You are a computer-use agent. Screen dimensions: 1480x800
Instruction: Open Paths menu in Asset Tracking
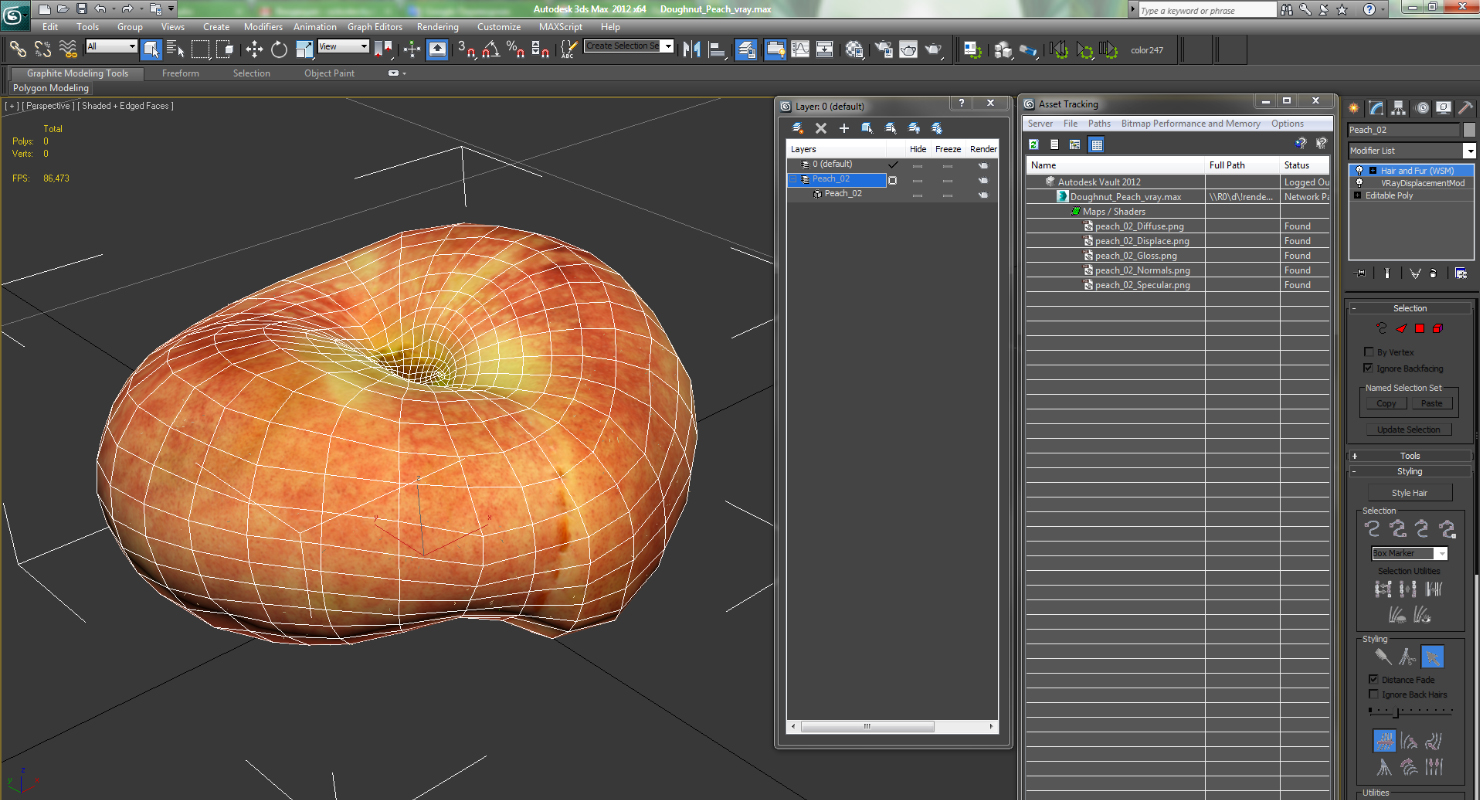tap(1099, 124)
